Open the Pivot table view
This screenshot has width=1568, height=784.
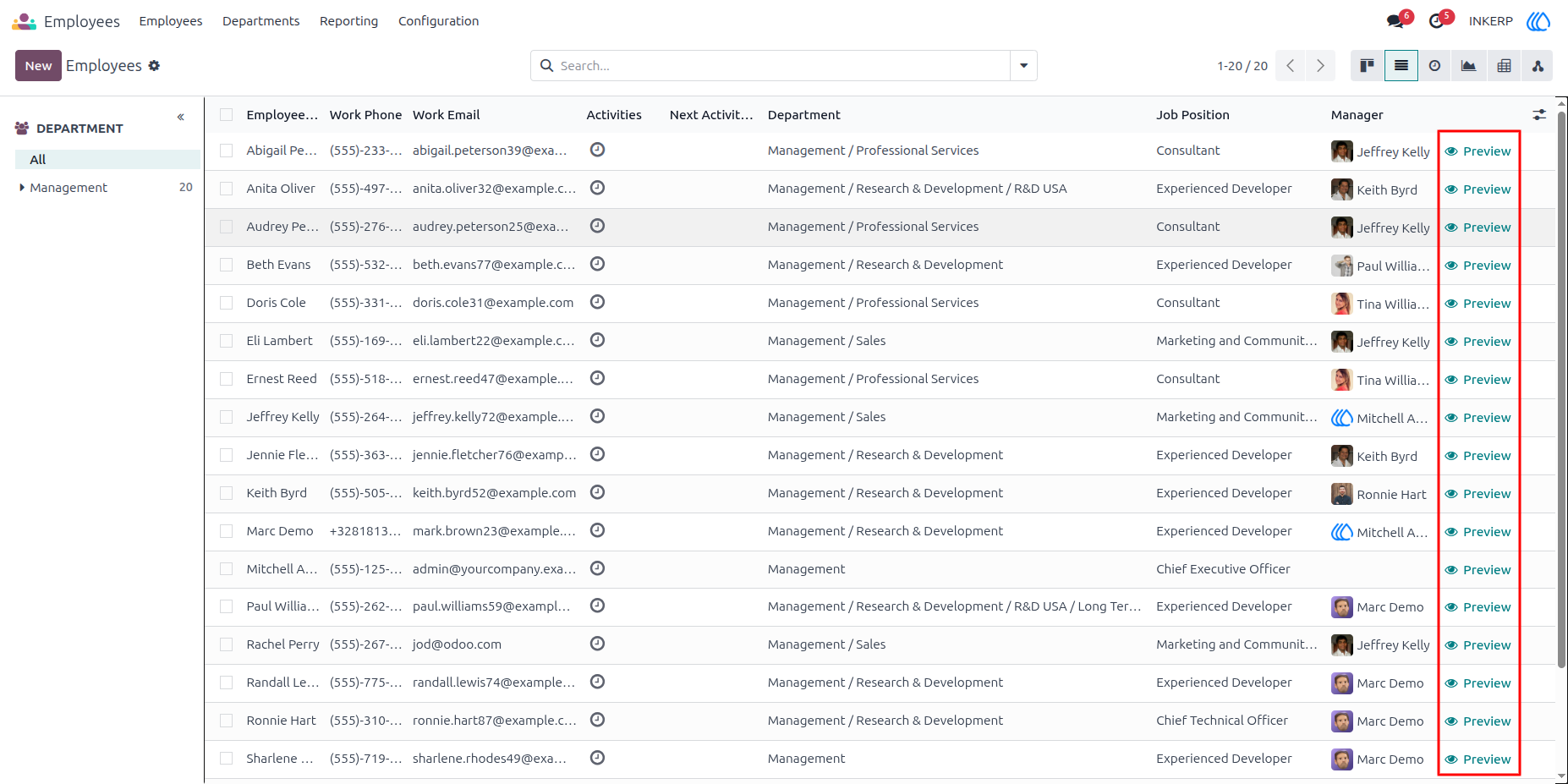1504,66
